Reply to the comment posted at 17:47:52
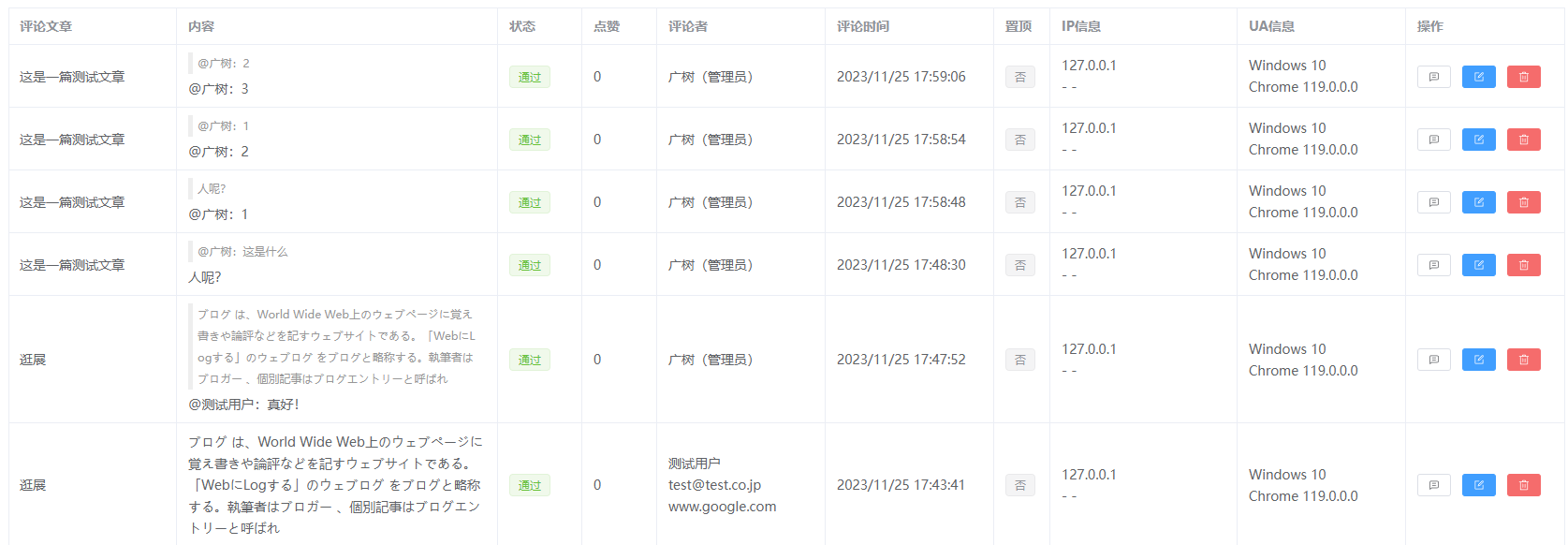The width and height of the screenshot is (1568, 545). point(1433,360)
